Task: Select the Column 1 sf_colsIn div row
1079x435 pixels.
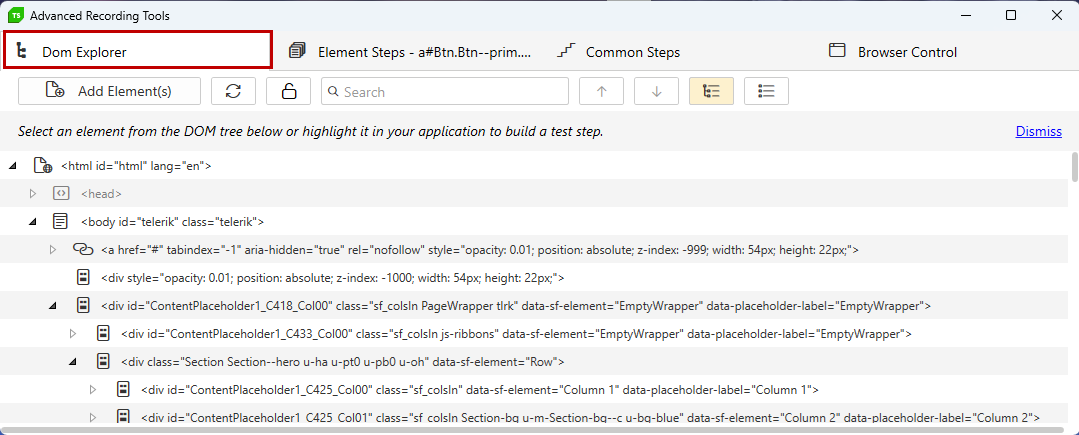Action: click(480, 390)
